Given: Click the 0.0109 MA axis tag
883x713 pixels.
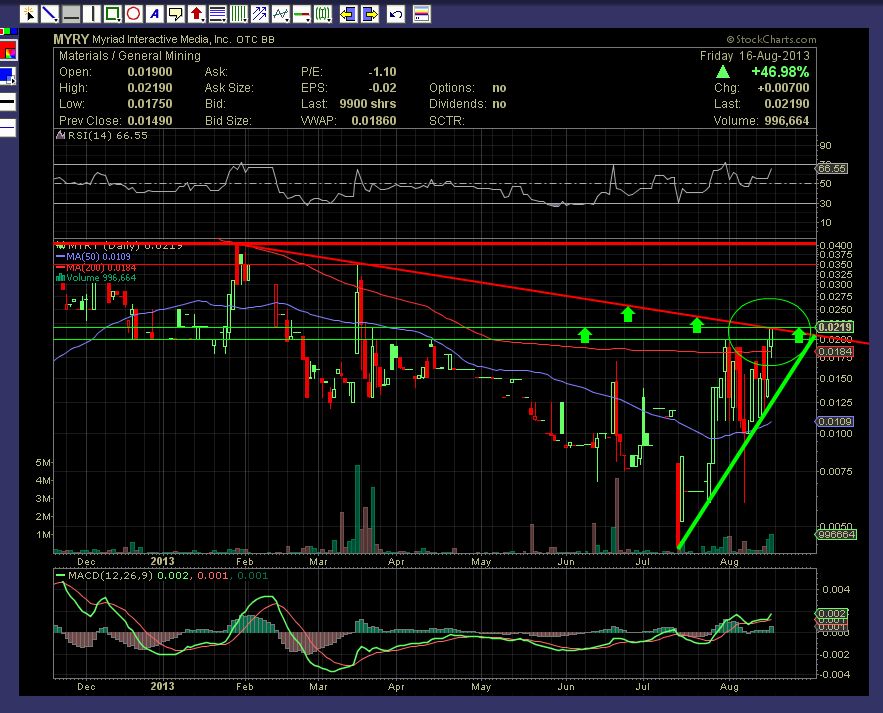Looking at the screenshot, I should pyautogui.click(x=835, y=421).
